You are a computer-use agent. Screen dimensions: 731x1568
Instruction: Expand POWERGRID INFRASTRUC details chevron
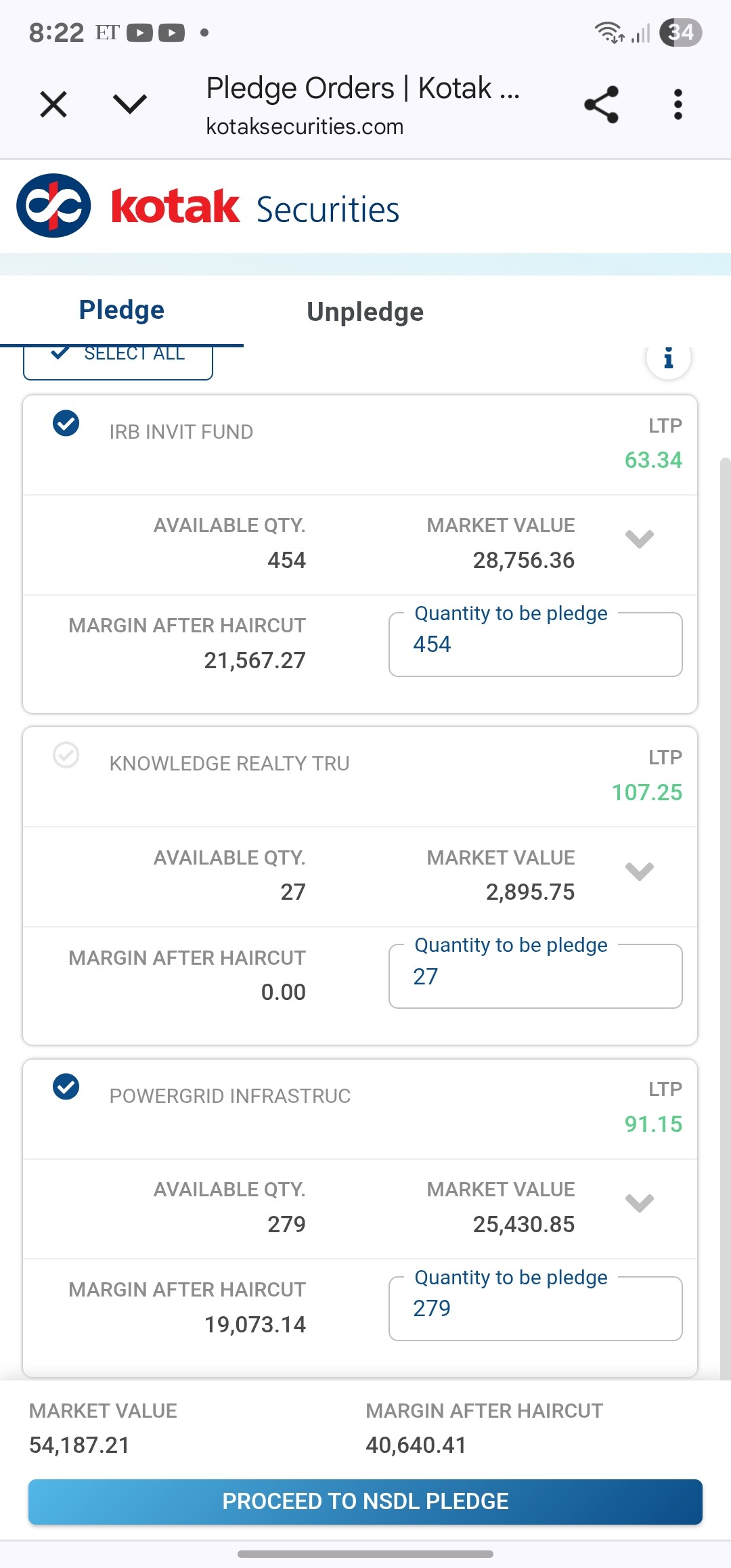pos(639,1203)
